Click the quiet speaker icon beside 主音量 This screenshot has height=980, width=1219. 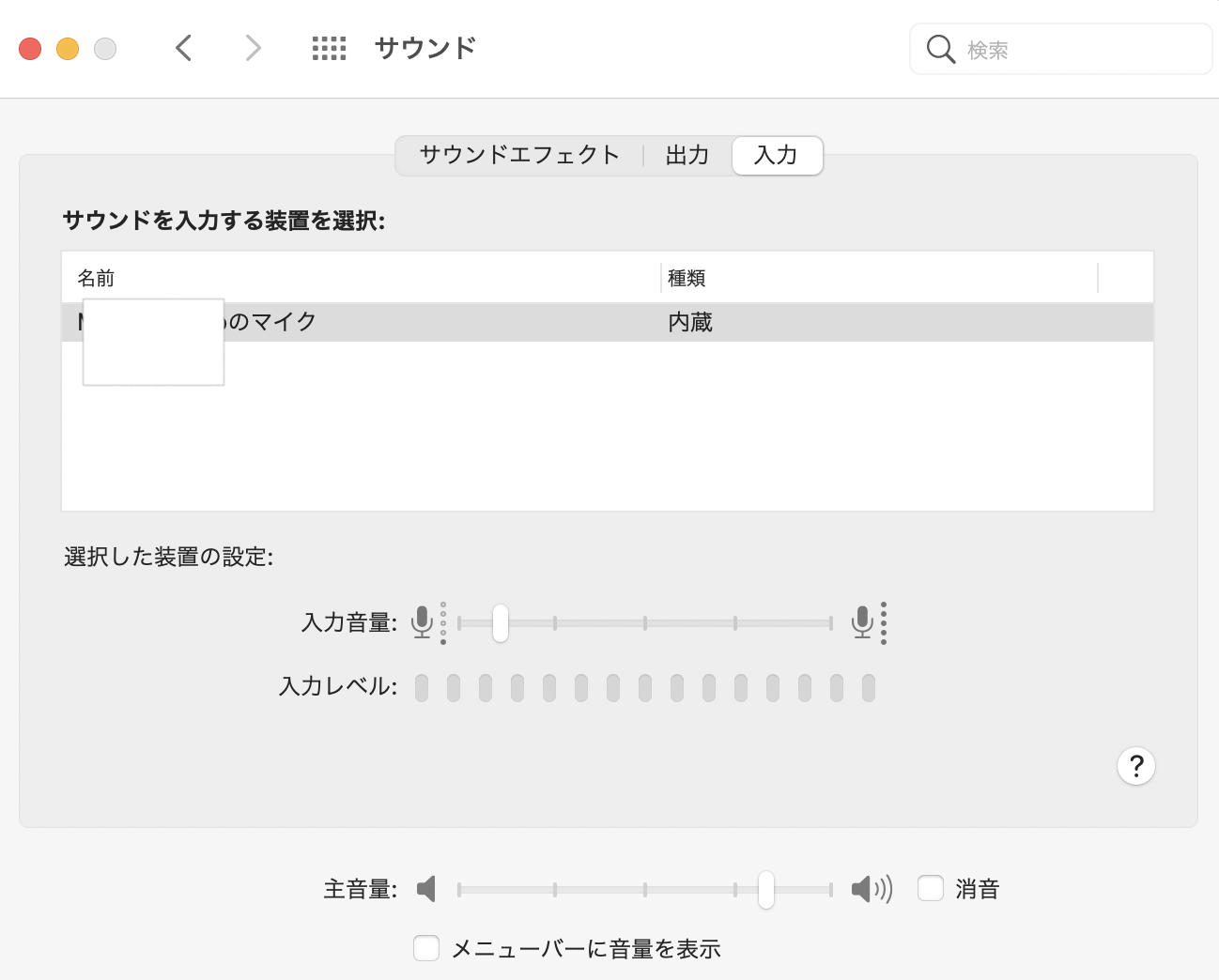(426, 888)
